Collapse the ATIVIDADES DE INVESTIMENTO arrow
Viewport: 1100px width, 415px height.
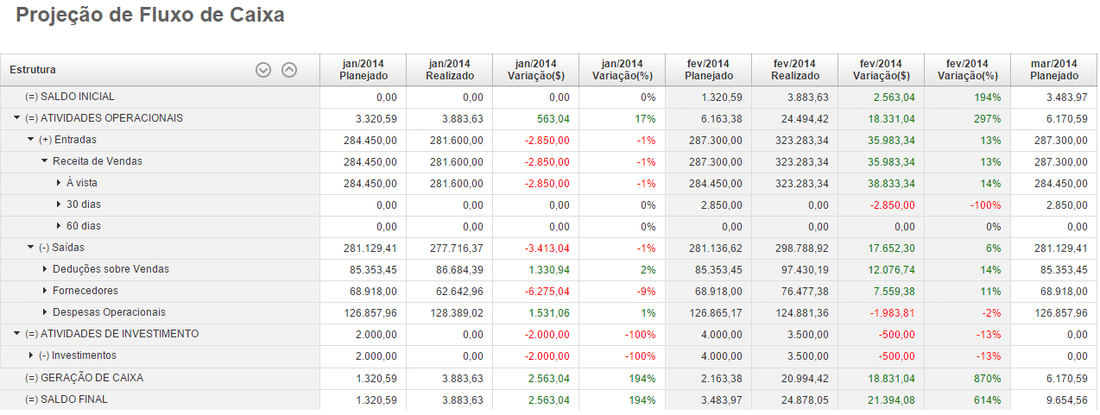point(17,334)
